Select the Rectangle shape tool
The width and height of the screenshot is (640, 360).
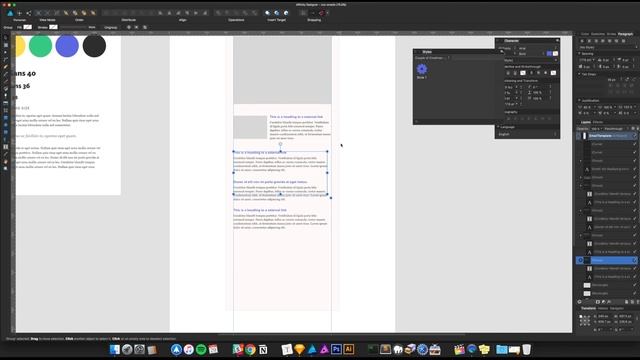click(x=5, y=118)
